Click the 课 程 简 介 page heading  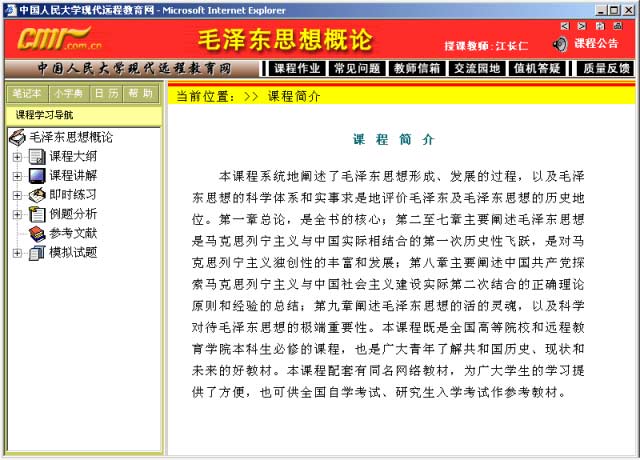pos(393,140)
